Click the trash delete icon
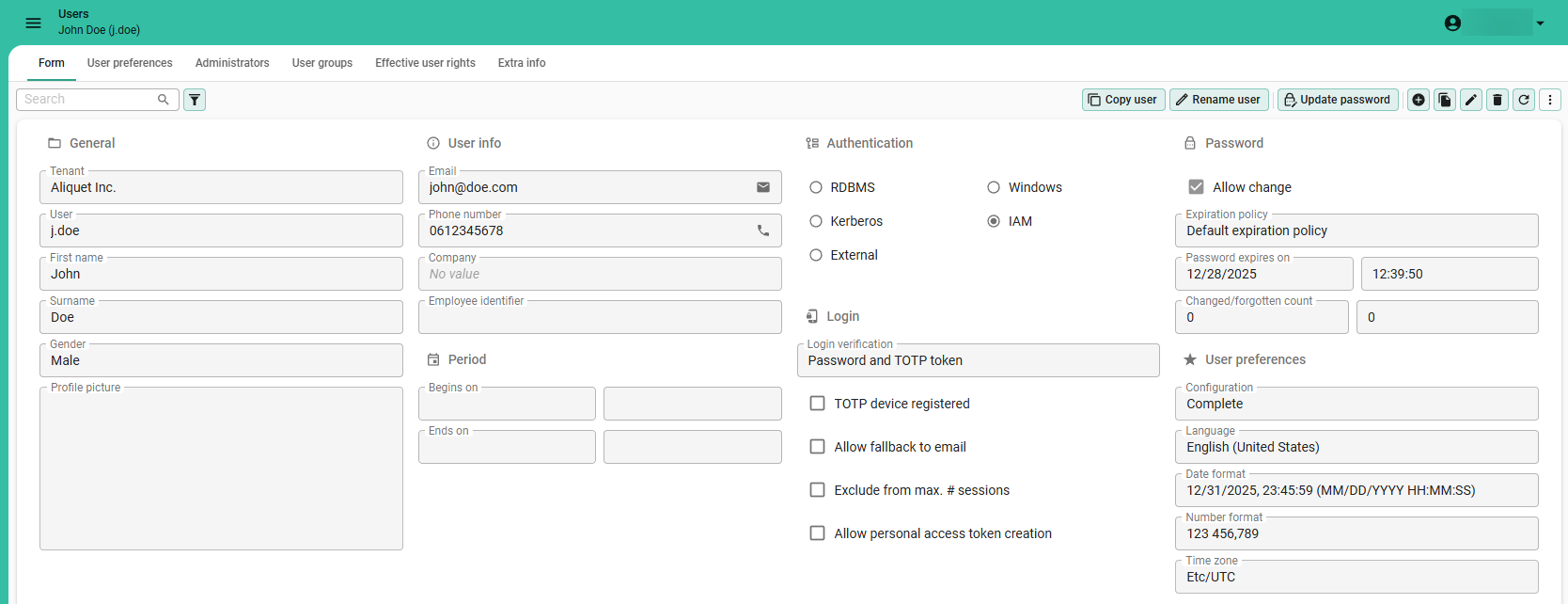Image resolution: width=1568 pixels, height=604 pixels. point(1497,100)
